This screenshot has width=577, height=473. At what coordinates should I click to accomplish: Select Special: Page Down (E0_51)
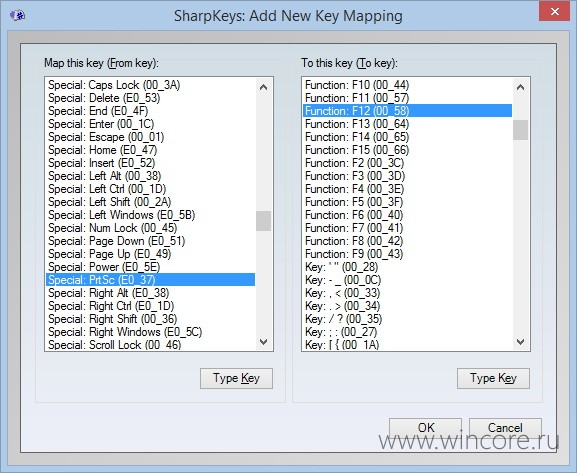[x=150, y=241]
